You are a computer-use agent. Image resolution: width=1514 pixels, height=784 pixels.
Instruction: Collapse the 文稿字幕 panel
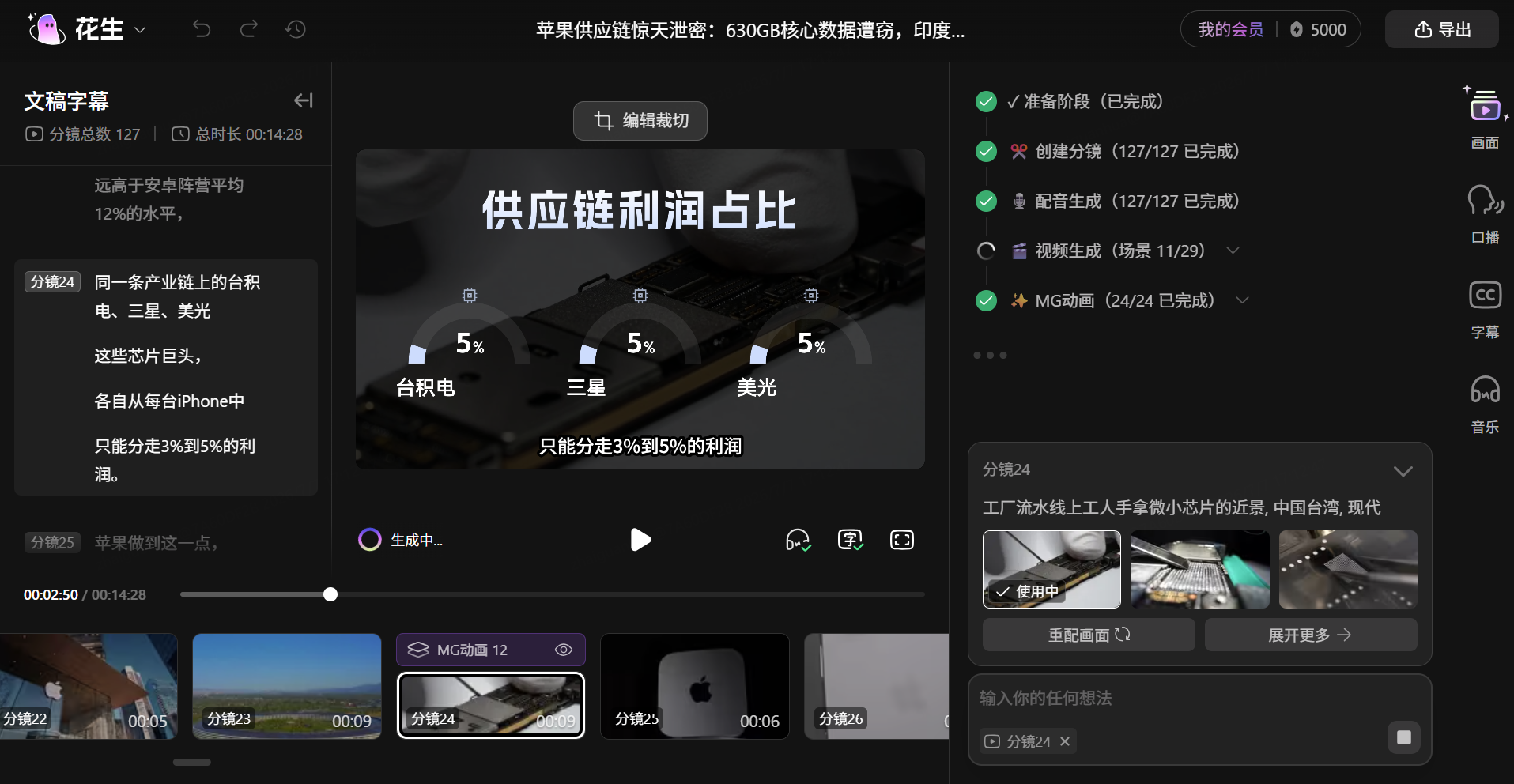pyautogui.click(x=304, y=100)
